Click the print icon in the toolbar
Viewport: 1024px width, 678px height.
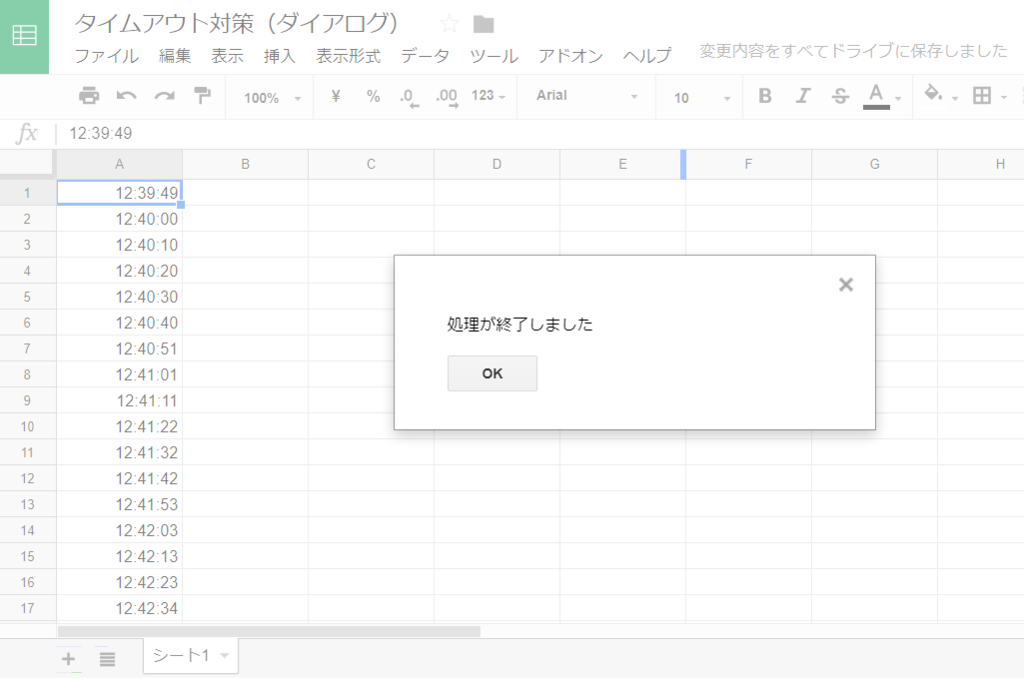click(x=90, y=96)
